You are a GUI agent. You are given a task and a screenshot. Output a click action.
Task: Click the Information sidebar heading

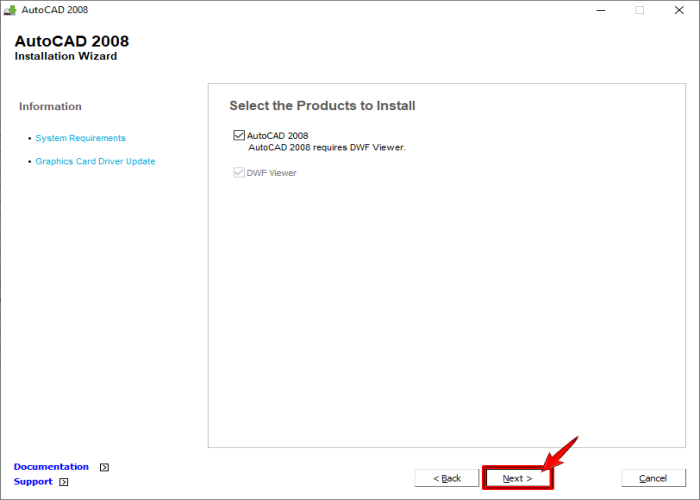50,107
